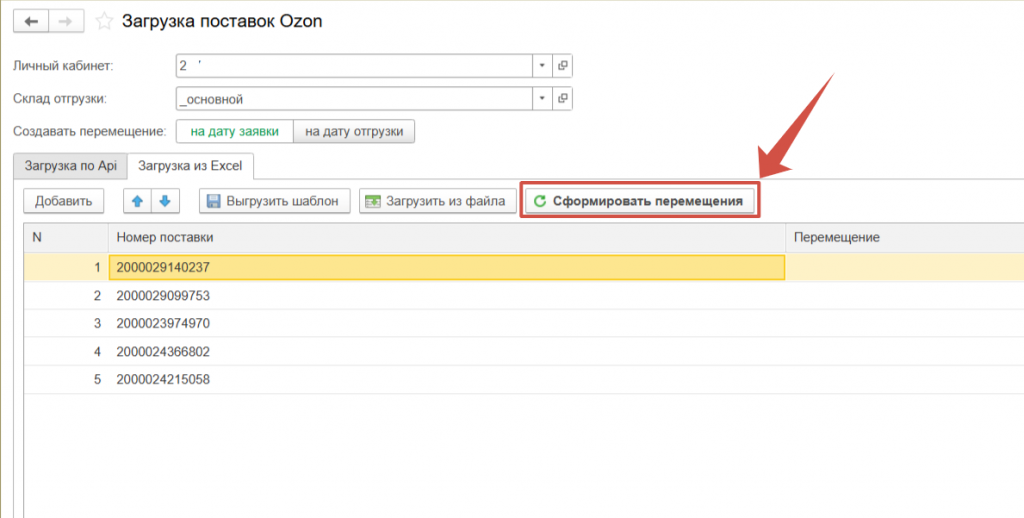Click the forward navigation arrow
This screenshot has height=518, width=1024.
[x=66, y=21]
